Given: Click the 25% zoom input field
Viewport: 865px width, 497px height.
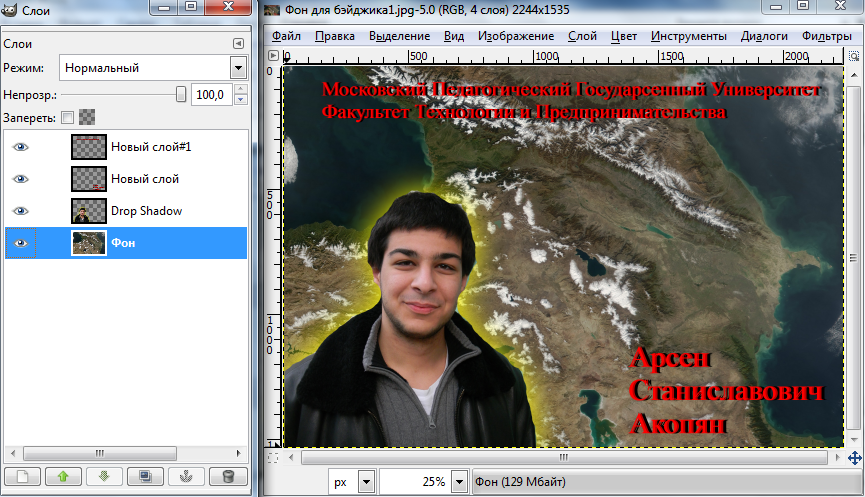Looking at the screenshot, I should (x=415, y=482).
